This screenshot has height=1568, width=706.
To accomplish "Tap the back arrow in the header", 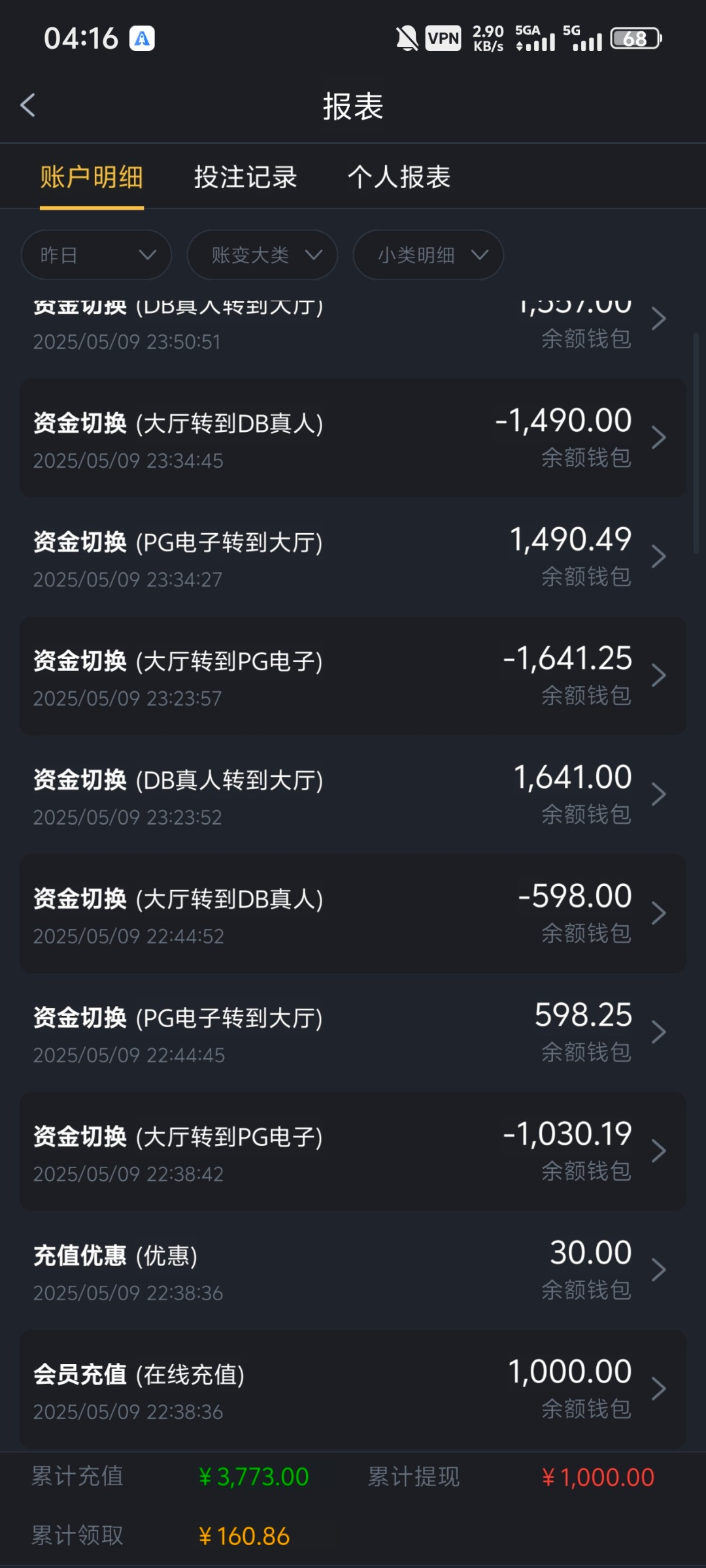I will click(27, 105).
